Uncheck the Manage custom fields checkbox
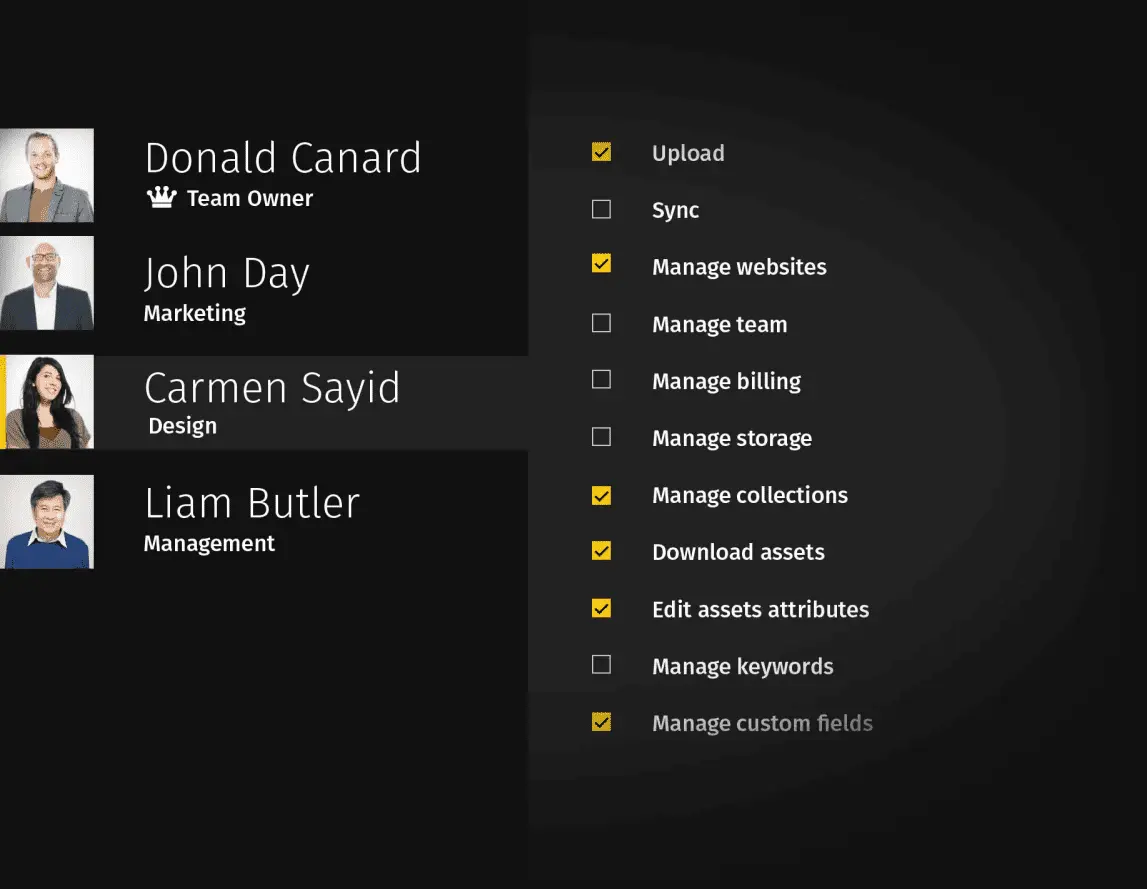Screen dimensions: 1147x889 click(601, 722)
